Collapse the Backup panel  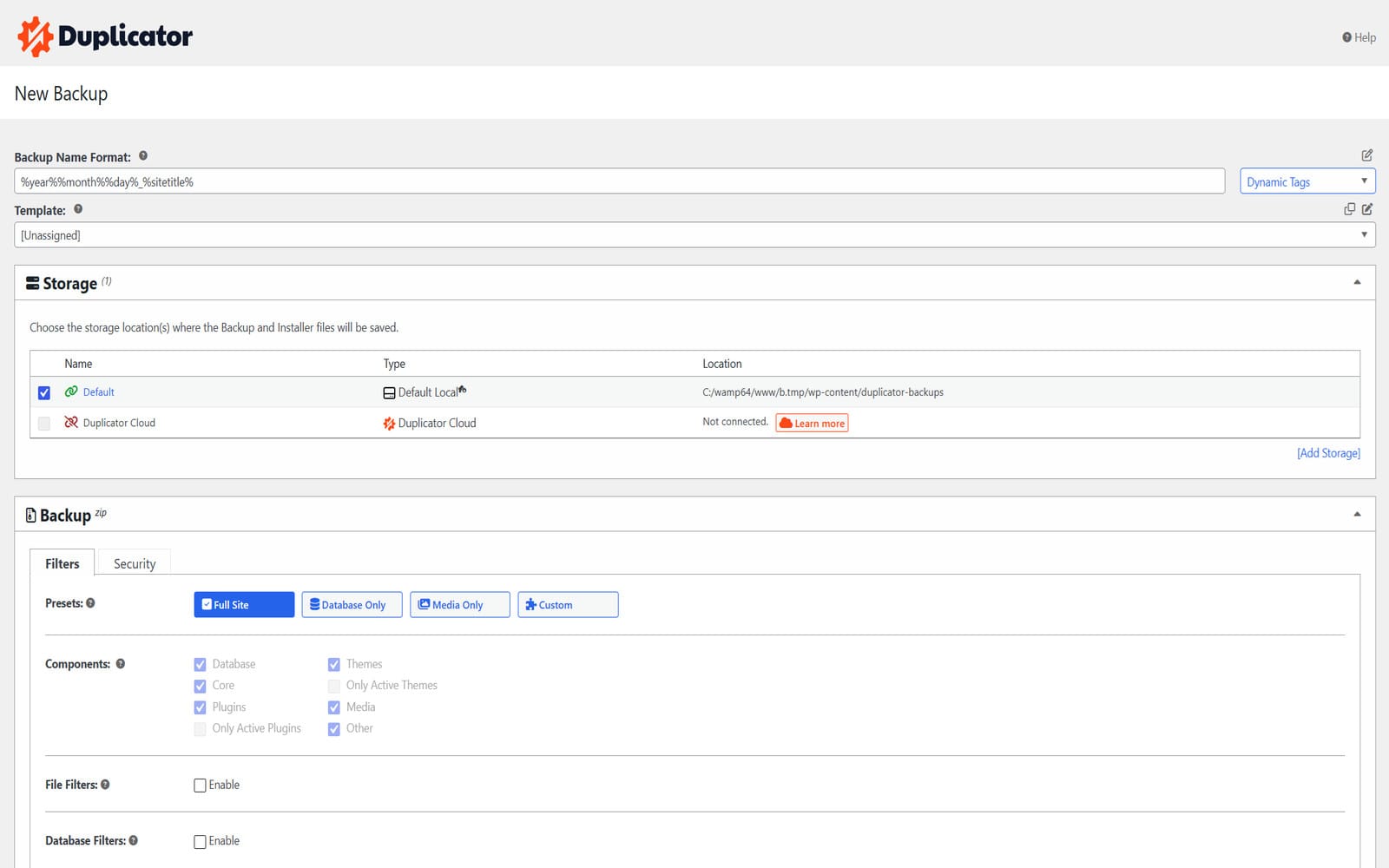pos(1357,515)
